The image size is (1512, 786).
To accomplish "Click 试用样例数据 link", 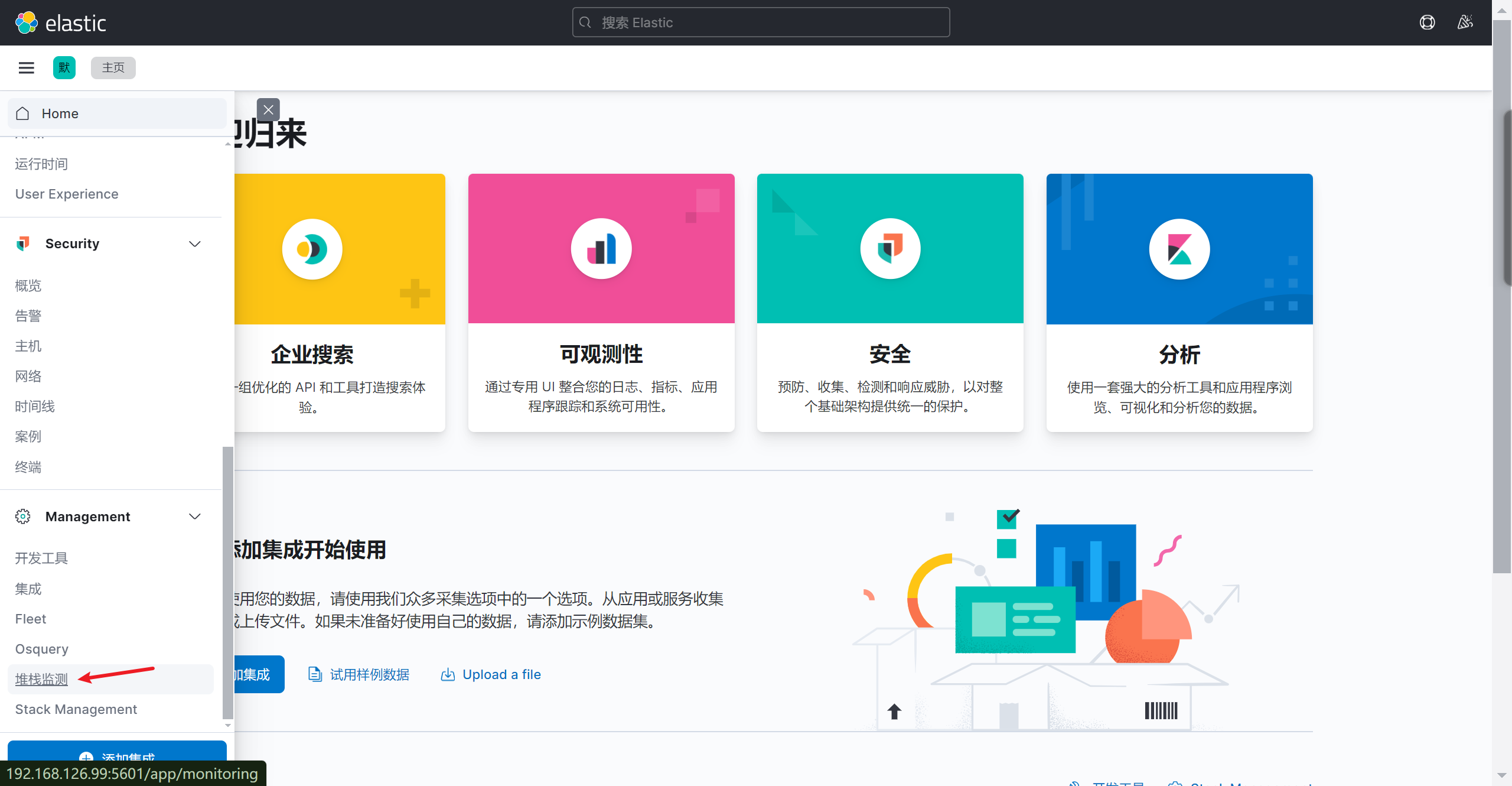I will tap(370, 674).
